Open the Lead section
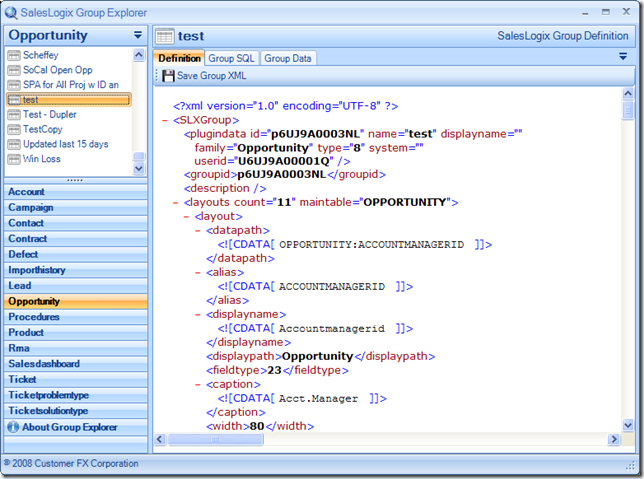644x479 pixels. point(76,286)
